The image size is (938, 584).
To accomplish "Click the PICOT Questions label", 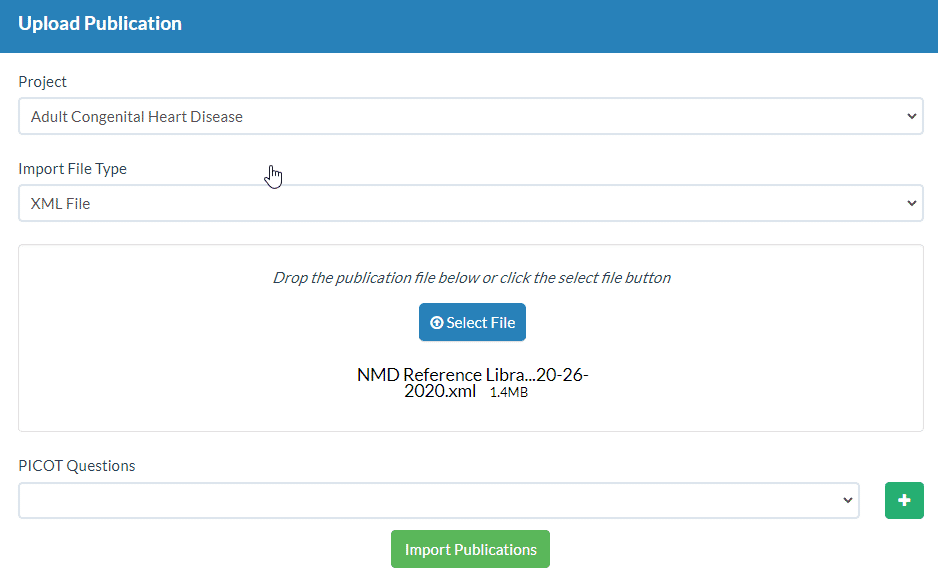I will coord(77,466).
